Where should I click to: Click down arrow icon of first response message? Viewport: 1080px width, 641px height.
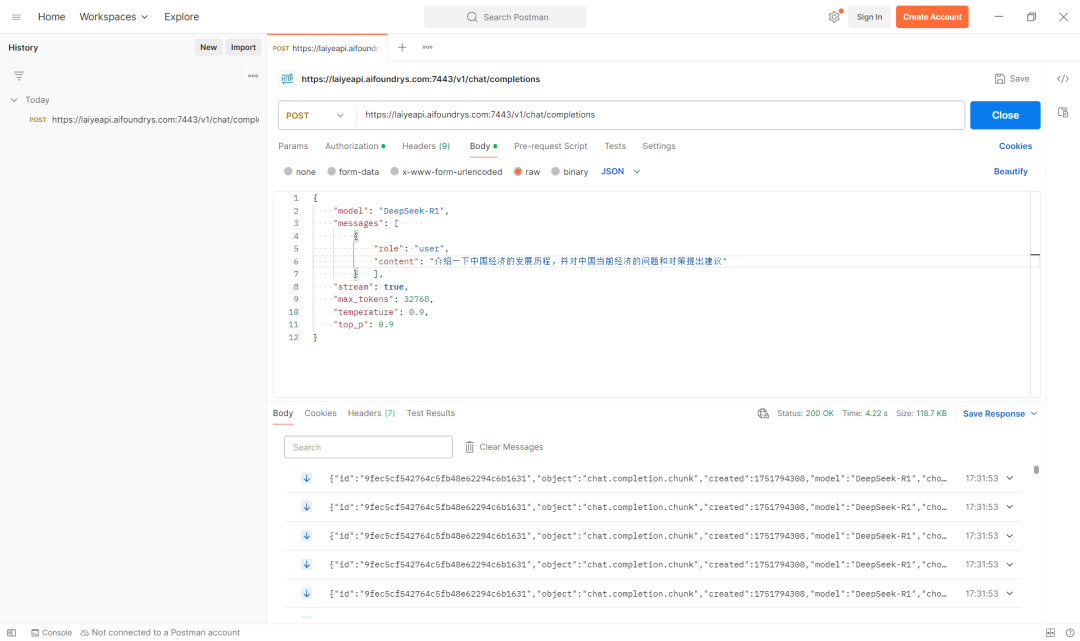[x=307, y=479]
